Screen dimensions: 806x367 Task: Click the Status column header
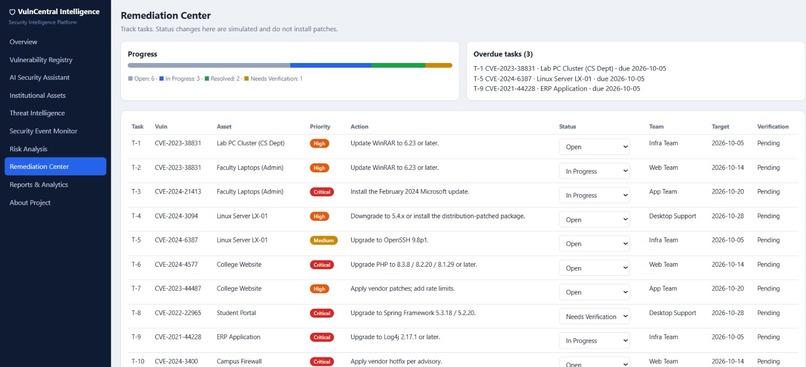pyautogui.click(x=567, y=126)
